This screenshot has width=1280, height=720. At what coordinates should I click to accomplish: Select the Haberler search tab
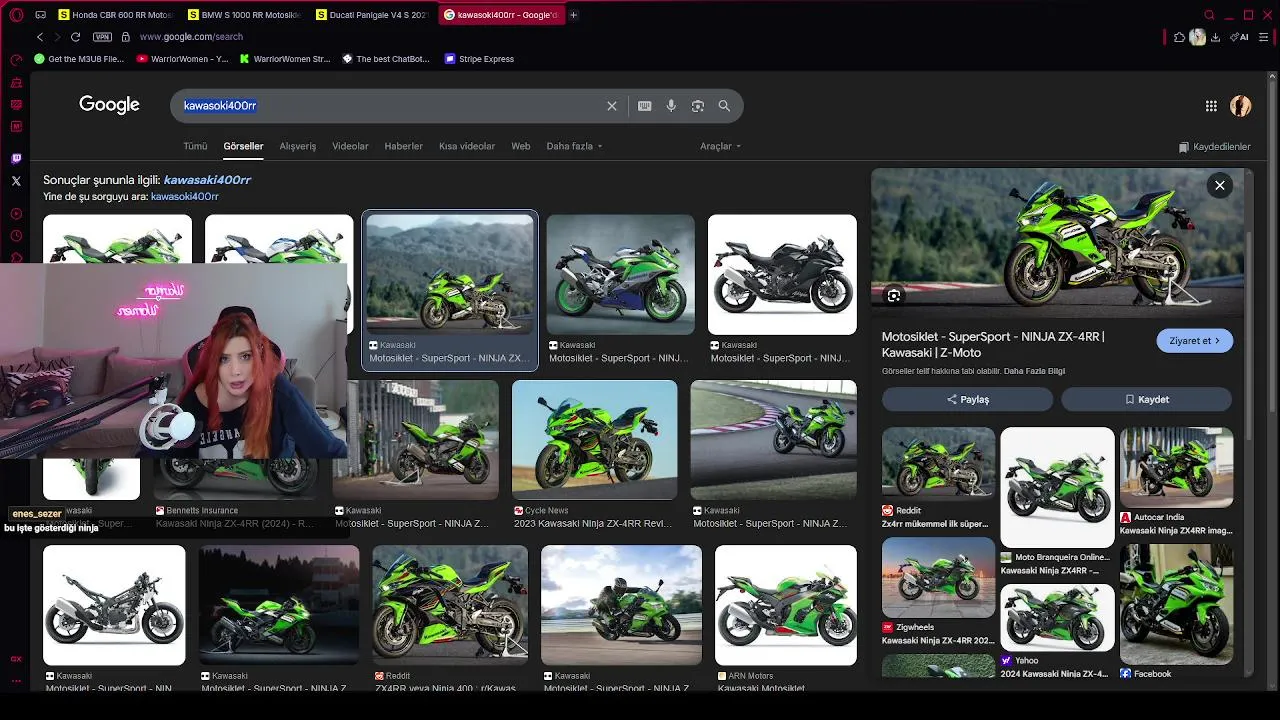pyautogui.click(x=403, y=146)
